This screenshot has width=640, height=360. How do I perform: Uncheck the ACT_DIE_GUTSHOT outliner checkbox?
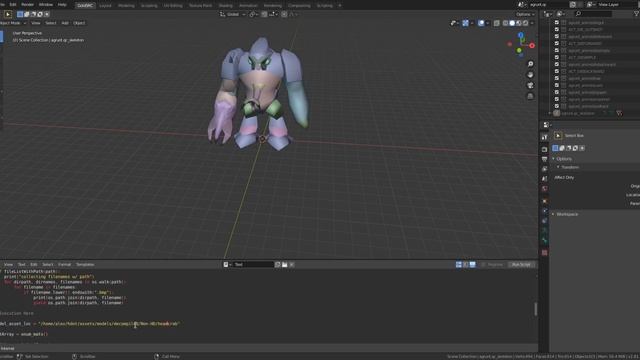tap(556, 29)
